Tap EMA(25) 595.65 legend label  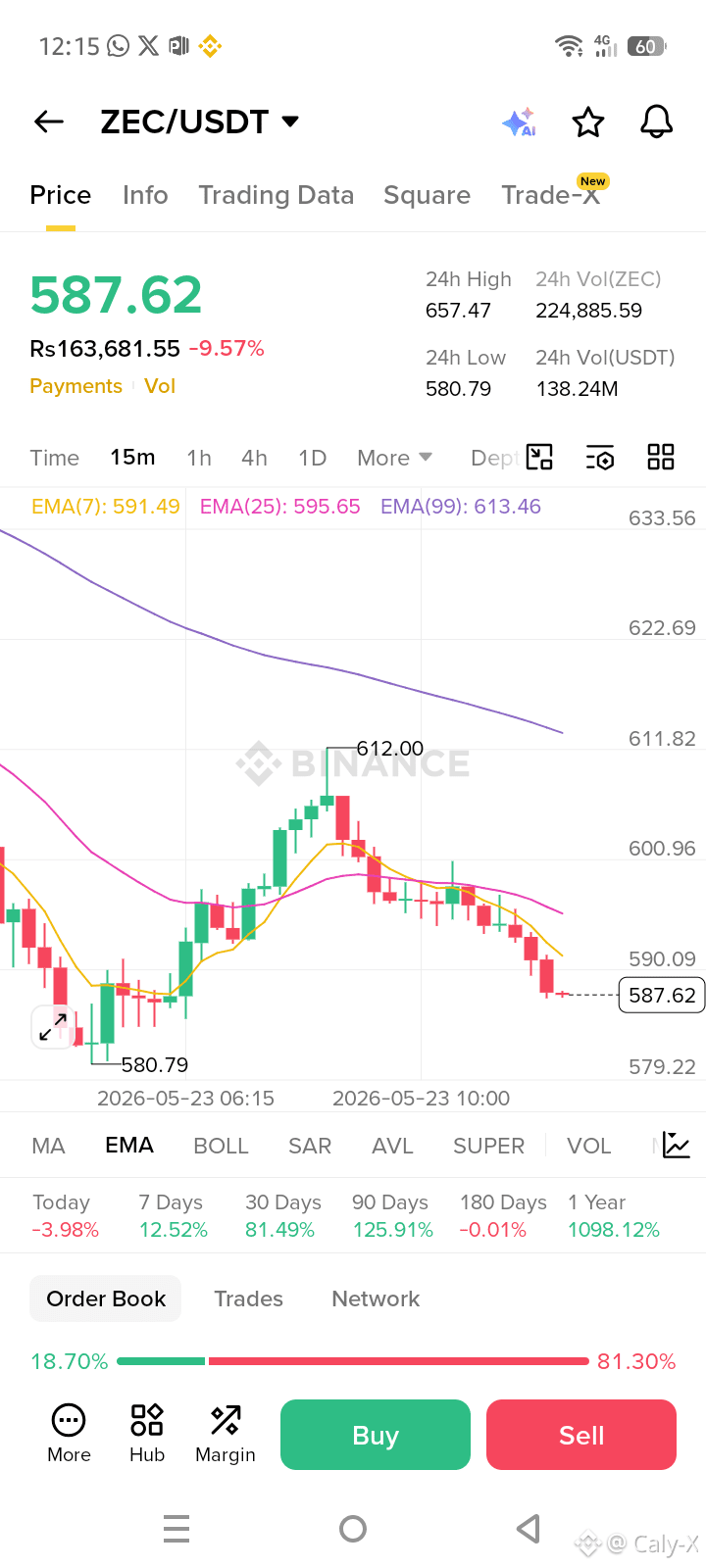pos(280,507)
